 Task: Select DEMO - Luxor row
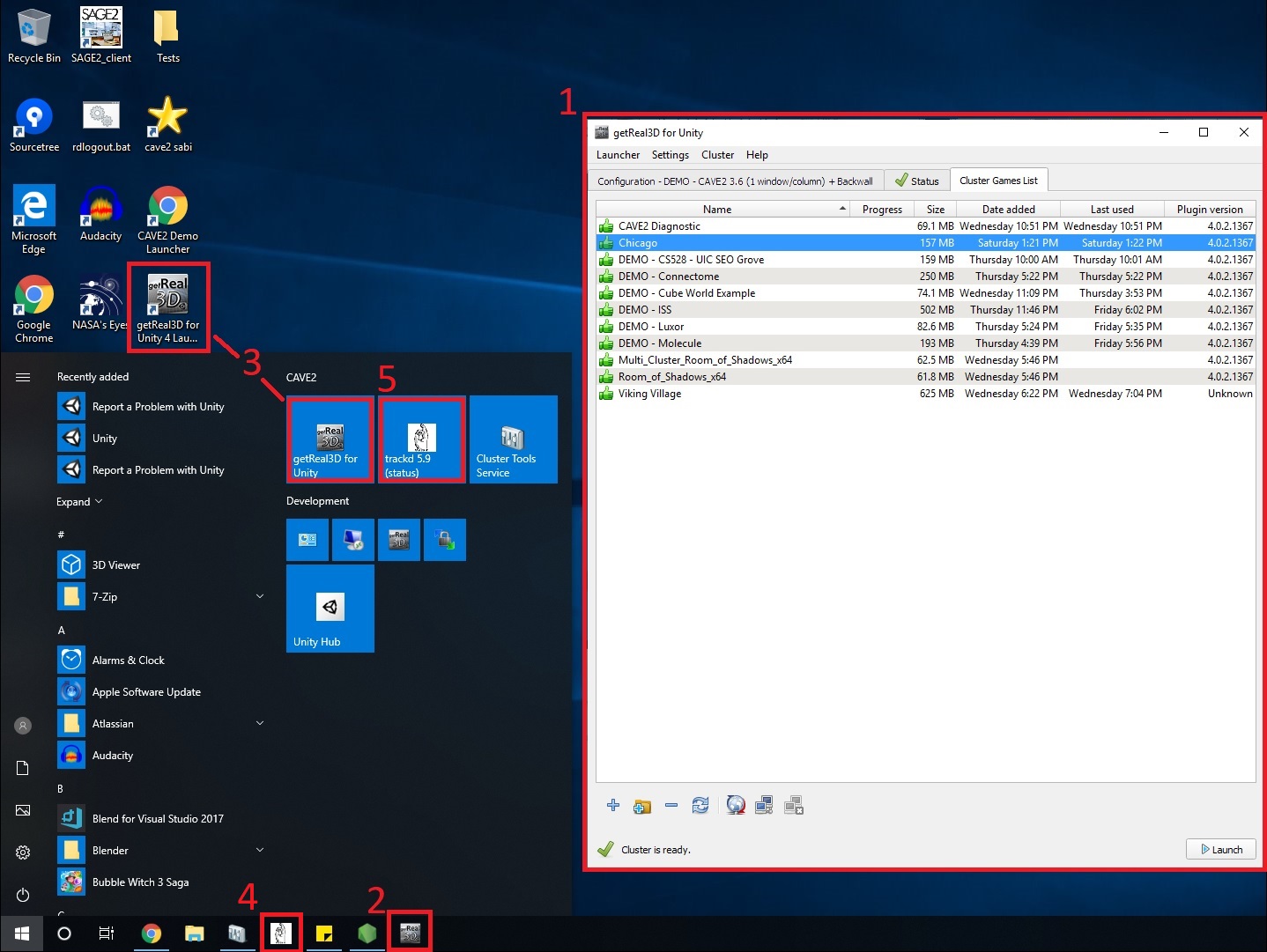(926, 327)
